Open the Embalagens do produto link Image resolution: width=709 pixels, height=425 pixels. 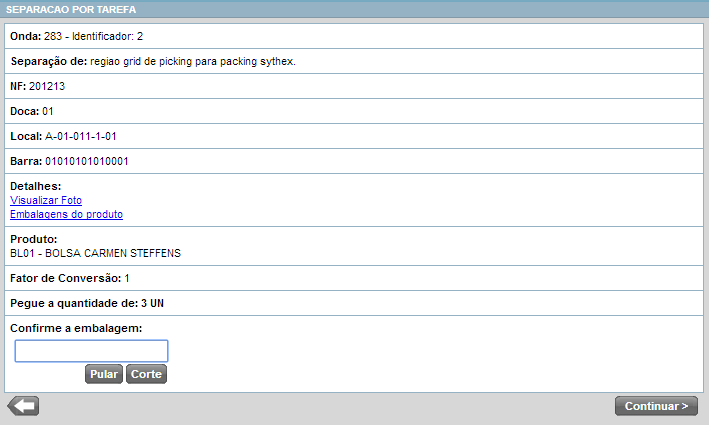[x=66, y=214]
